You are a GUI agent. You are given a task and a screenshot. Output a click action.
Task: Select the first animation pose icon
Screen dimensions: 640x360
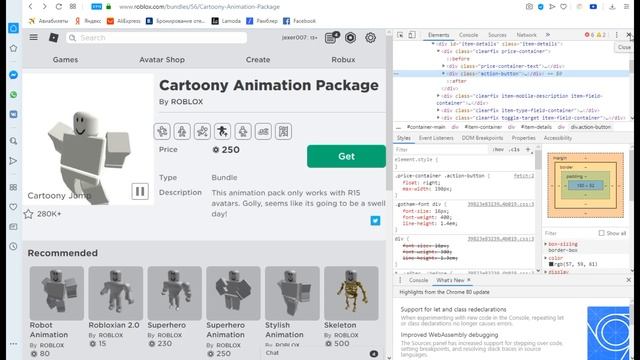coord(162,131)
